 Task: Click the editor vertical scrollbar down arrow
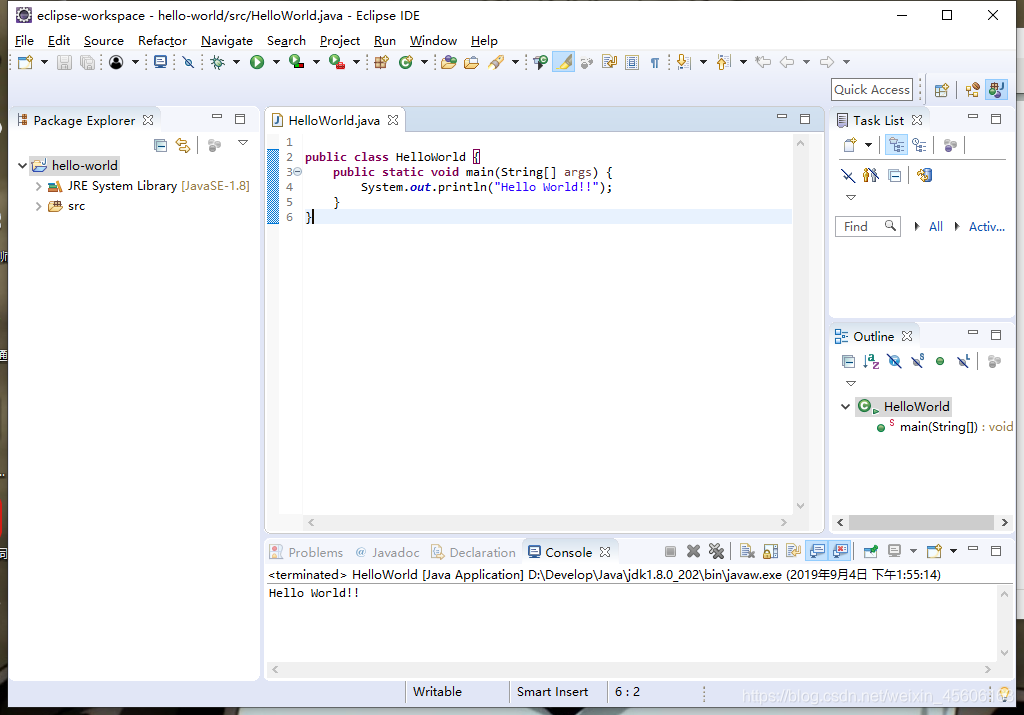[x=801, y=506]
